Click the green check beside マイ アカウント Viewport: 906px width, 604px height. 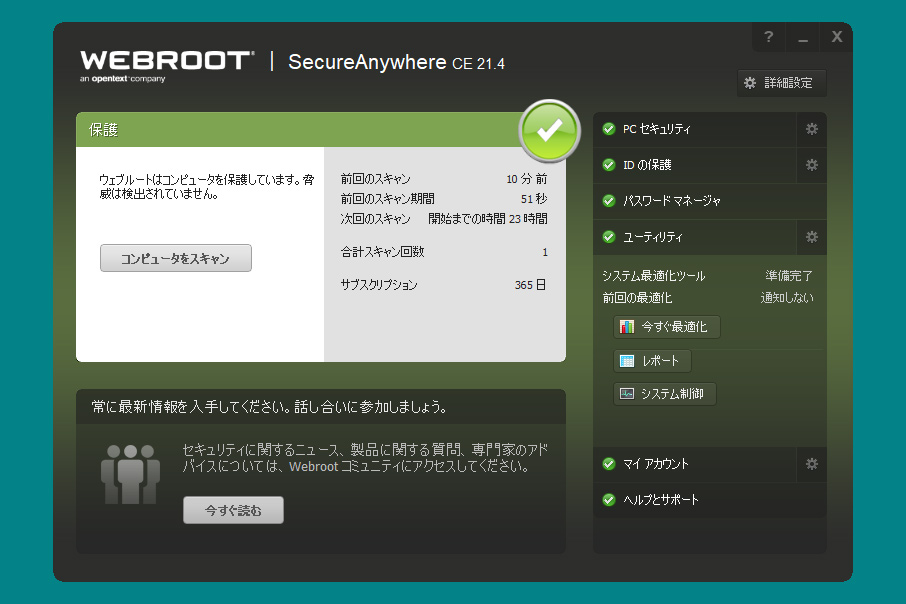pyautogui.click(x=609, y=464)
